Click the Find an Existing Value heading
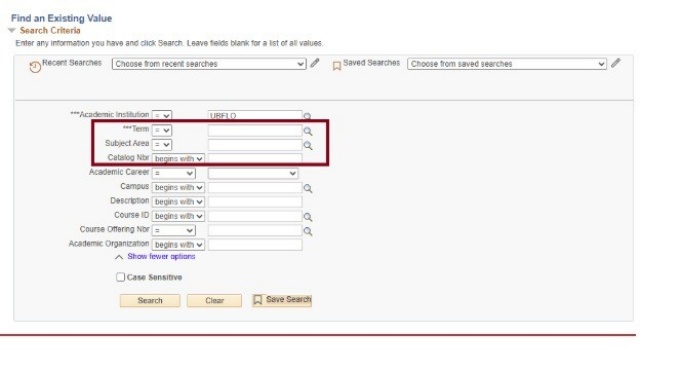Screen dimensions: 680x370 point(62,18)
